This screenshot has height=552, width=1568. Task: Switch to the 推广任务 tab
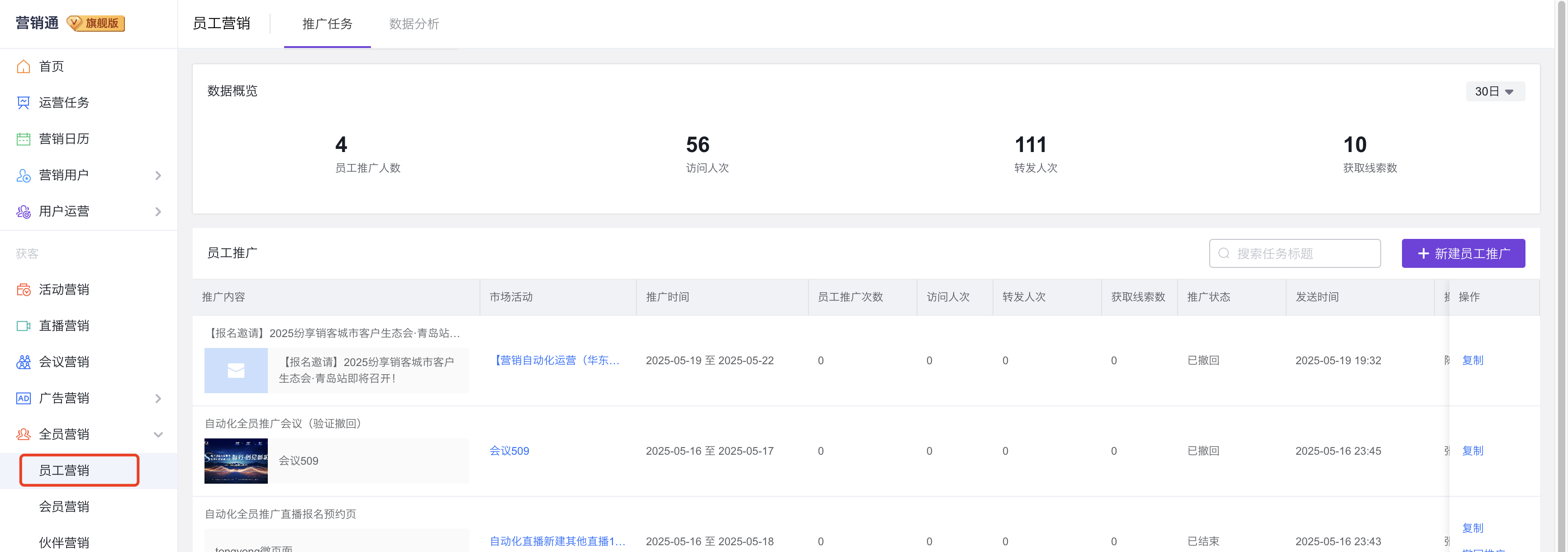tap(328, 24)
